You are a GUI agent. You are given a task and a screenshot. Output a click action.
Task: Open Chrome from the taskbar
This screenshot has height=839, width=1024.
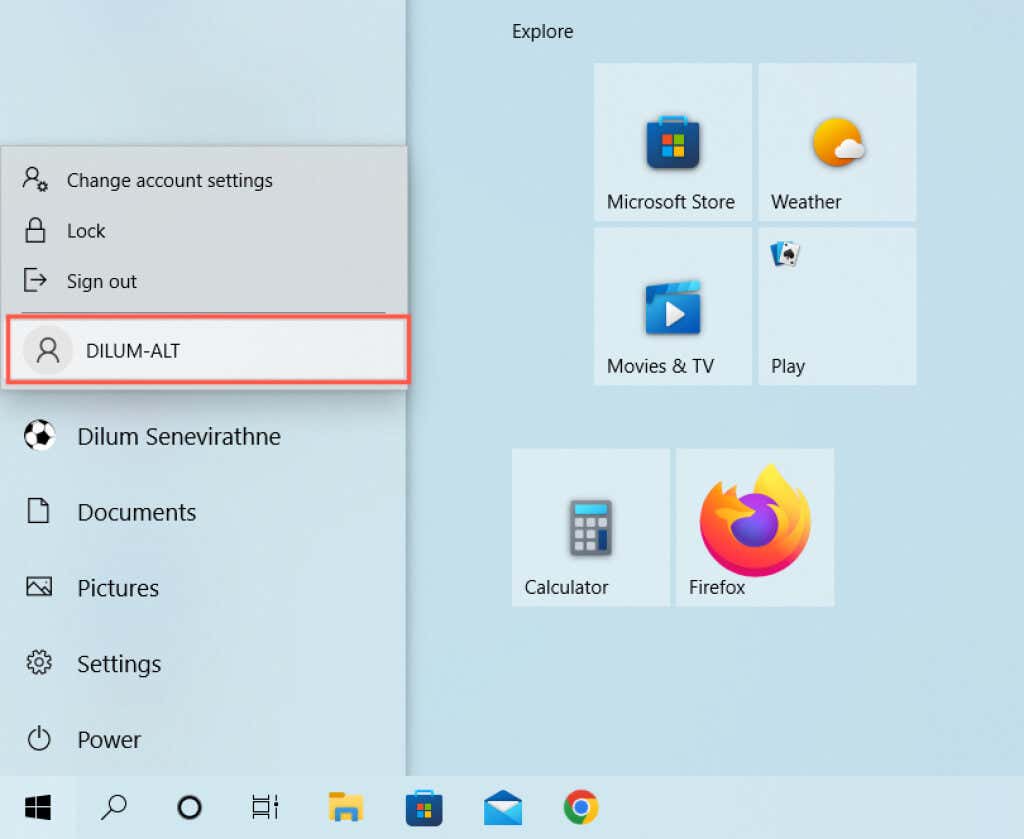(x=581, y=808)
